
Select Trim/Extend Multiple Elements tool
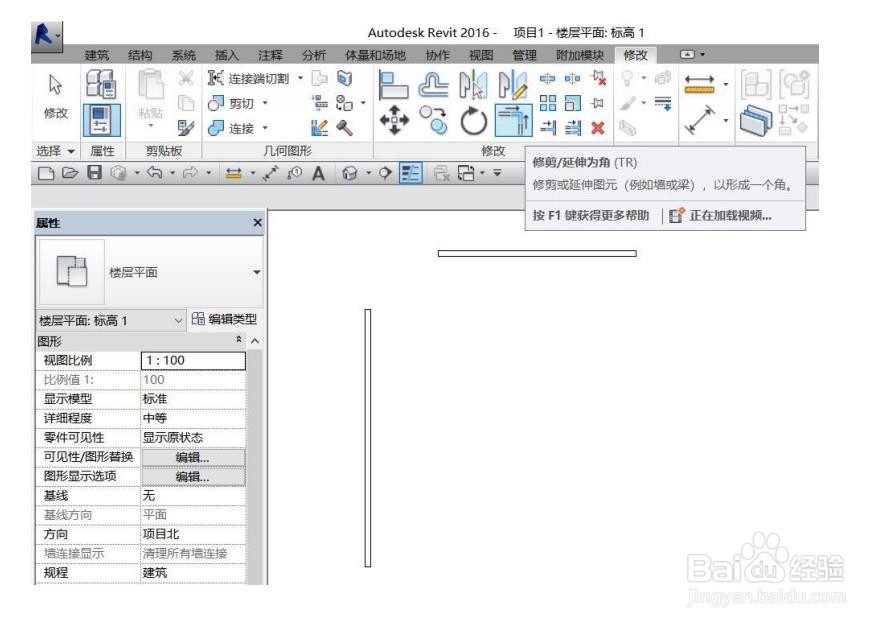click(573, 128)
